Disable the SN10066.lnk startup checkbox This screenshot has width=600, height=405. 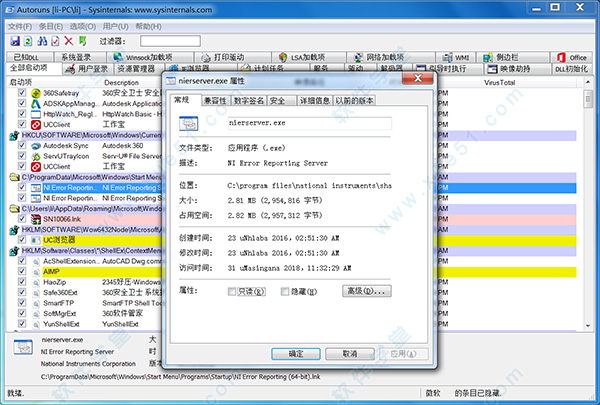(22, 219)
